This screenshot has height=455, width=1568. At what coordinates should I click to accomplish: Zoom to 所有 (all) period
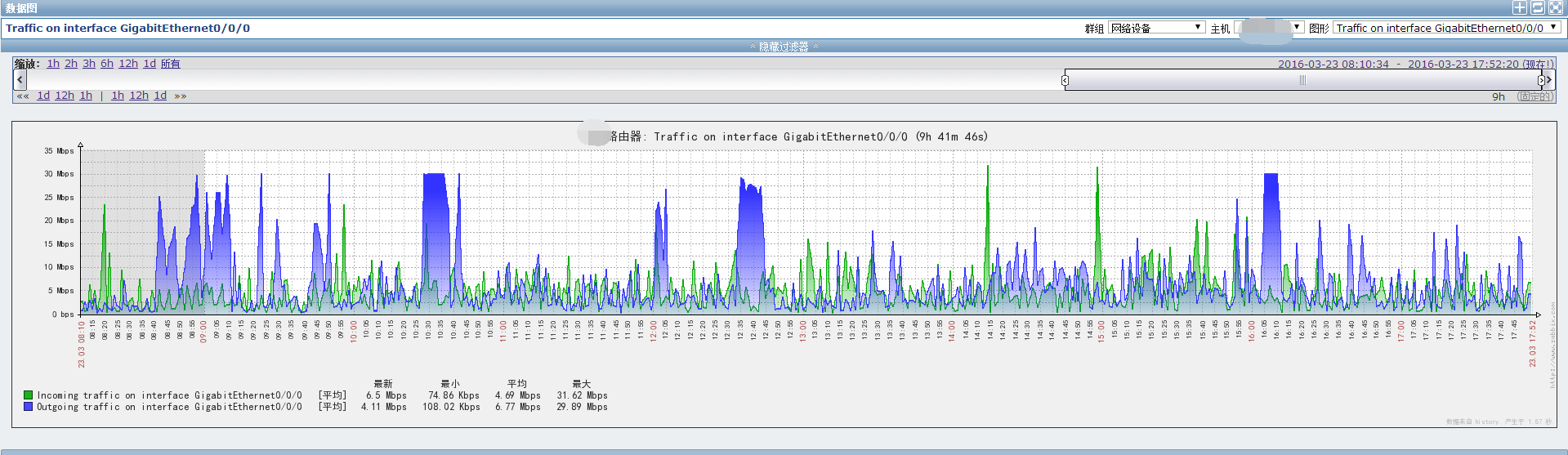[x=170, y=64]
